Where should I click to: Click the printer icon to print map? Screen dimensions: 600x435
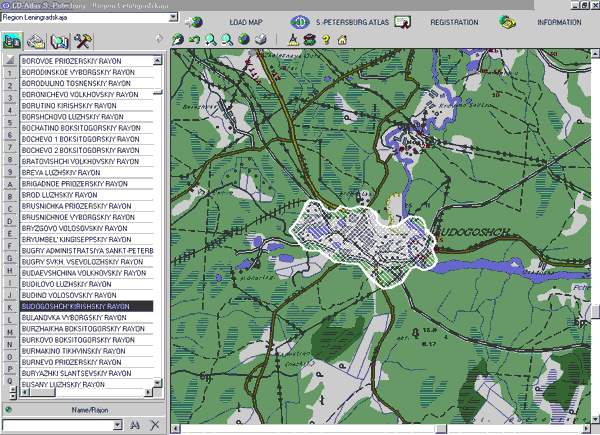coord(261,39)
